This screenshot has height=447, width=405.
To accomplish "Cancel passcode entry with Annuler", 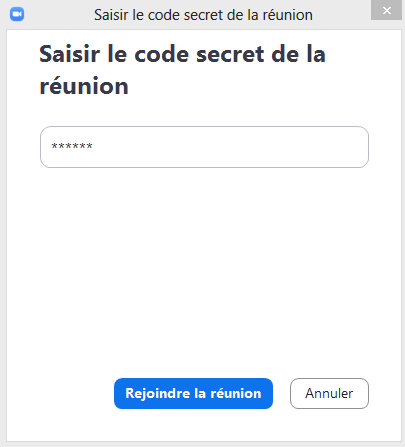I will tap(329, 393).
